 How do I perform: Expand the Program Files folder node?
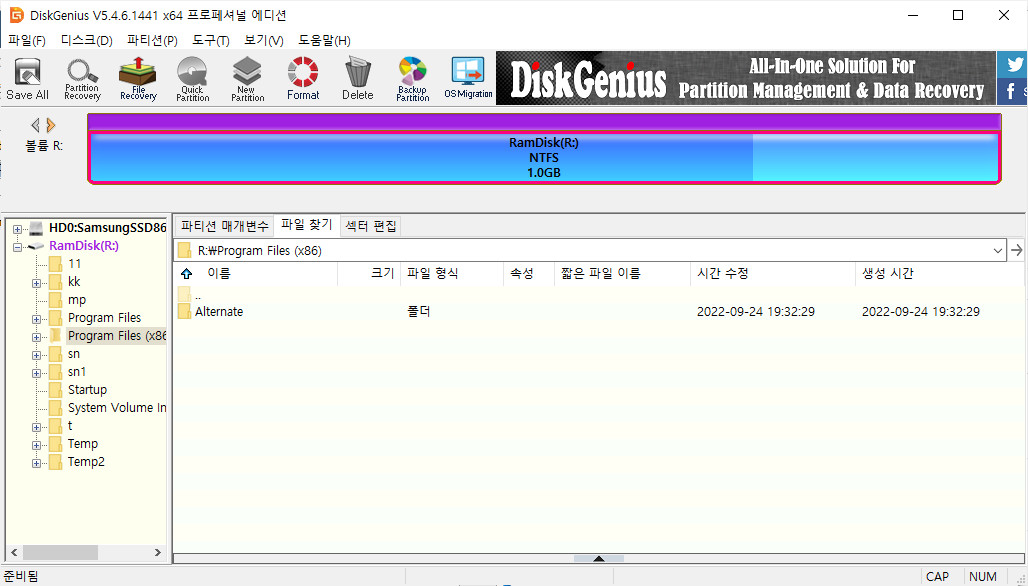37,319
